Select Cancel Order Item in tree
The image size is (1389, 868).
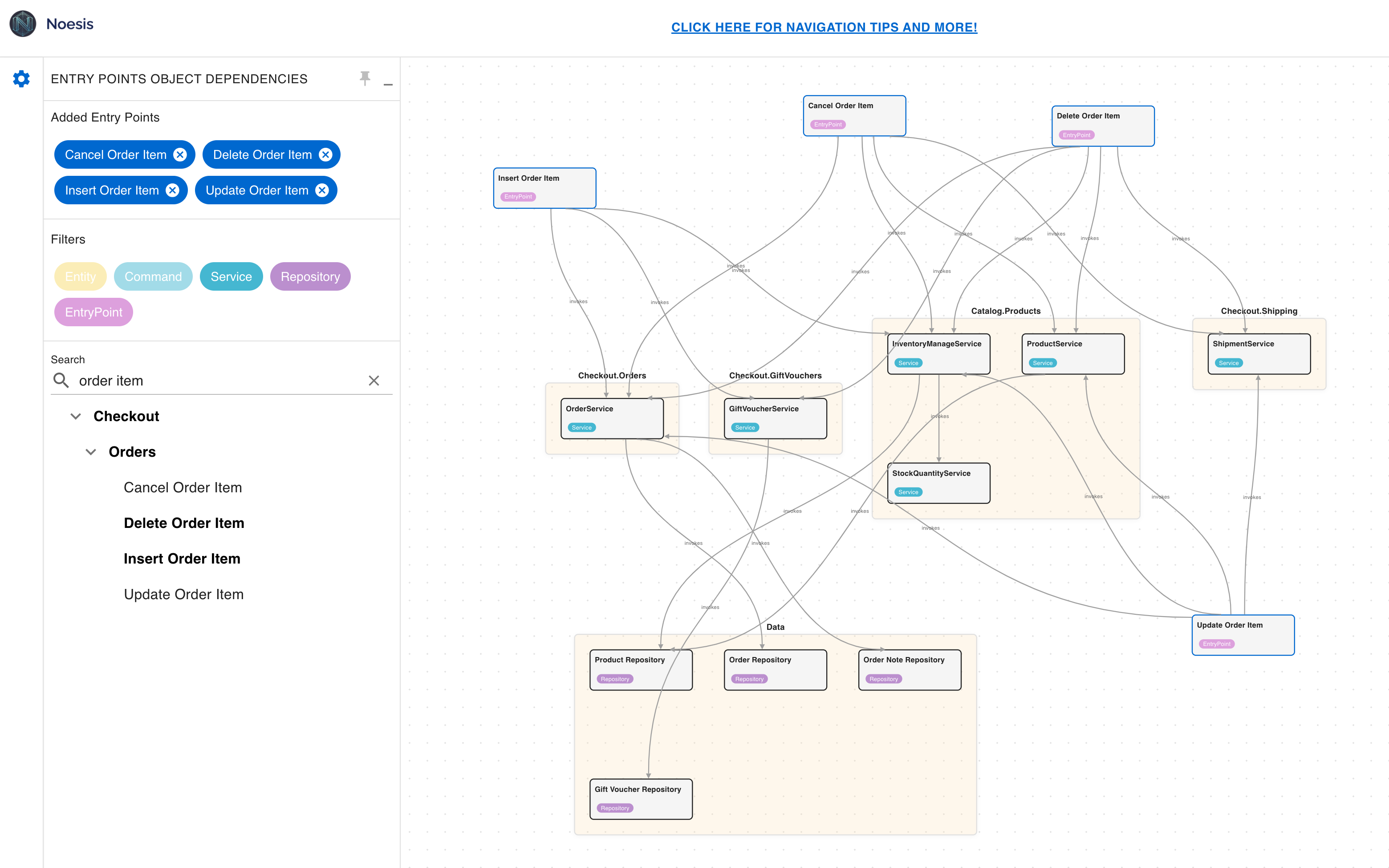(183, 487)
